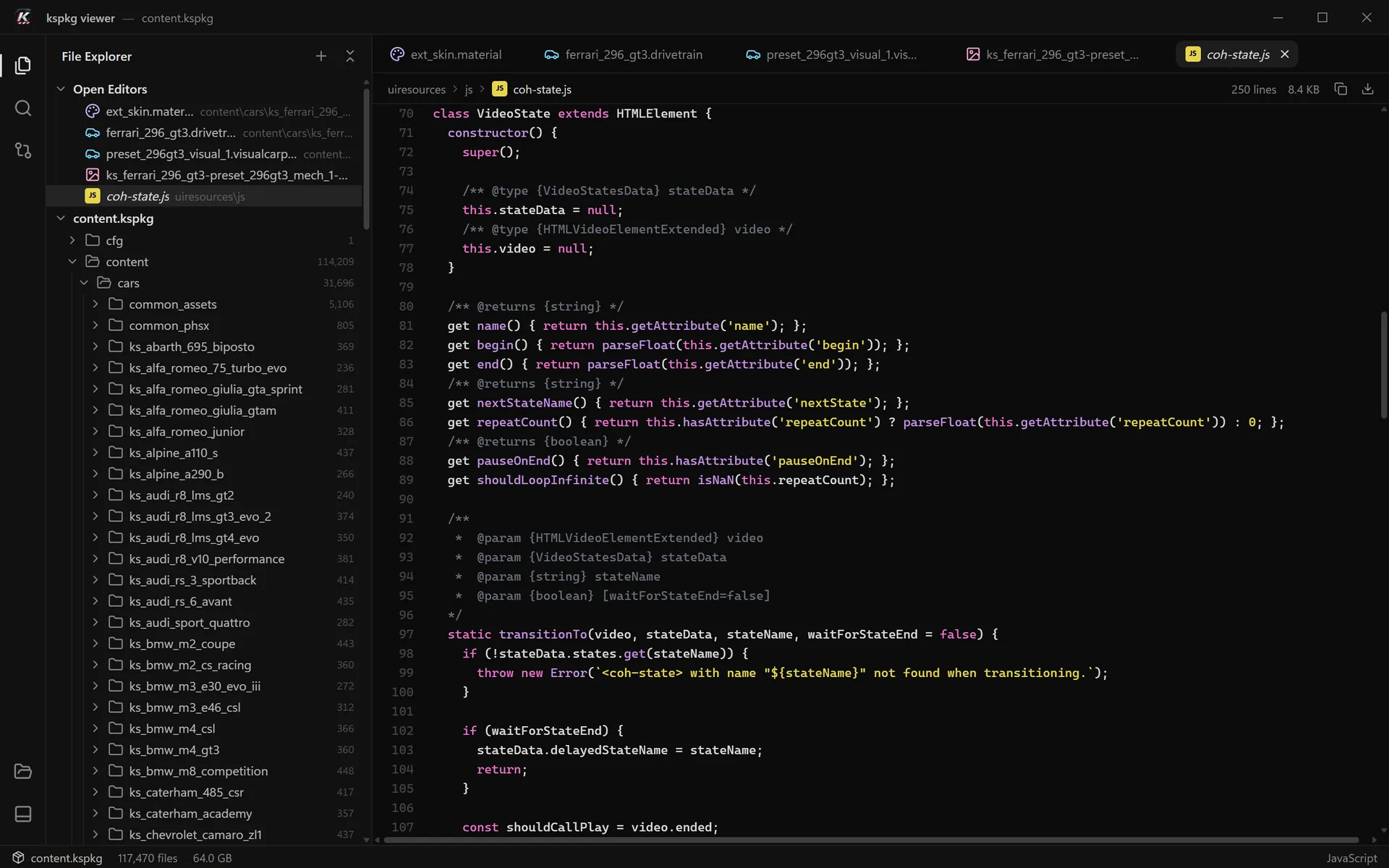Expand the cfg folder
The image size is (1389, 868).
coord(72,240)
